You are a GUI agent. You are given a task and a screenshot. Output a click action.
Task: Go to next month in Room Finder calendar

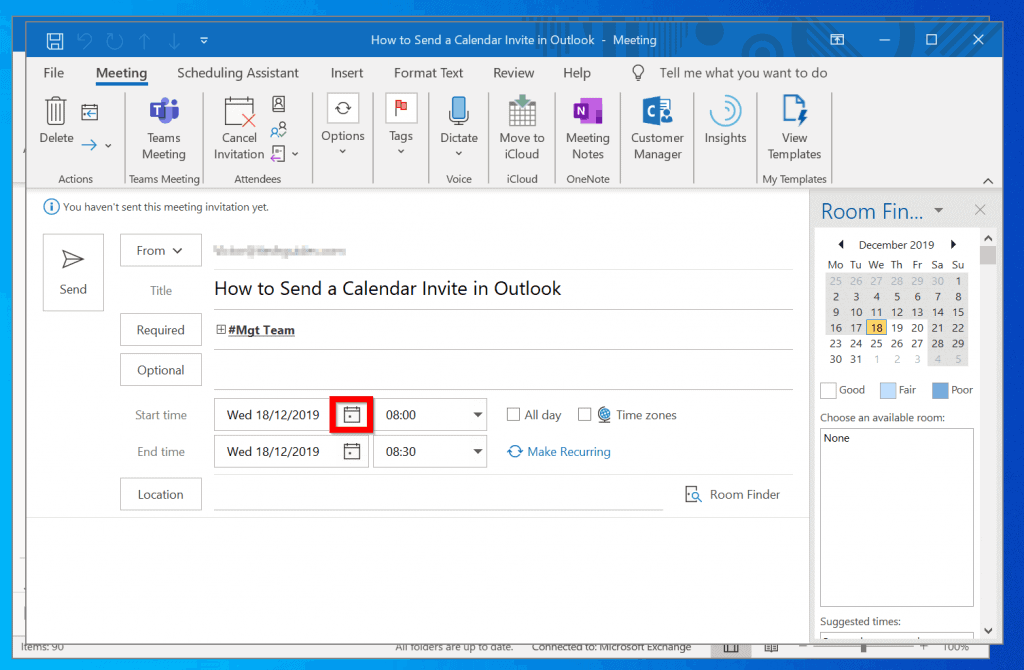pos(953,244)
